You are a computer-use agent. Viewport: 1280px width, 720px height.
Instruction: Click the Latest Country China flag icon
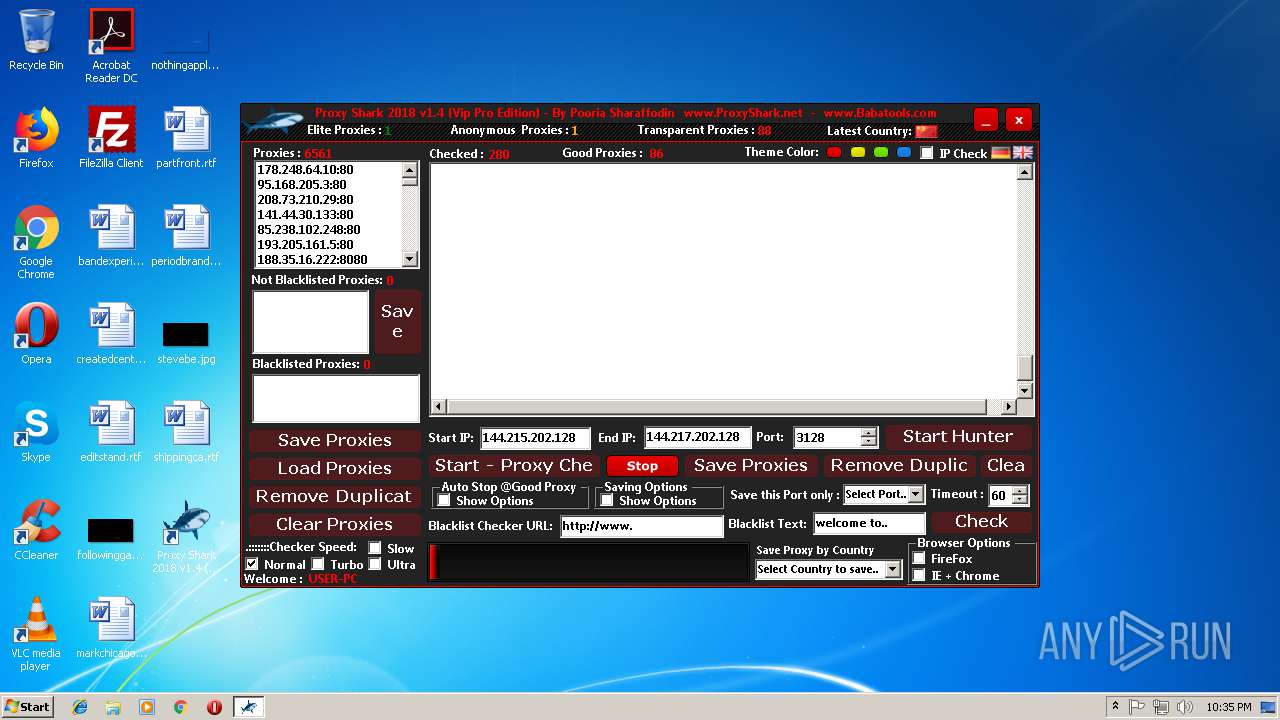926,131
